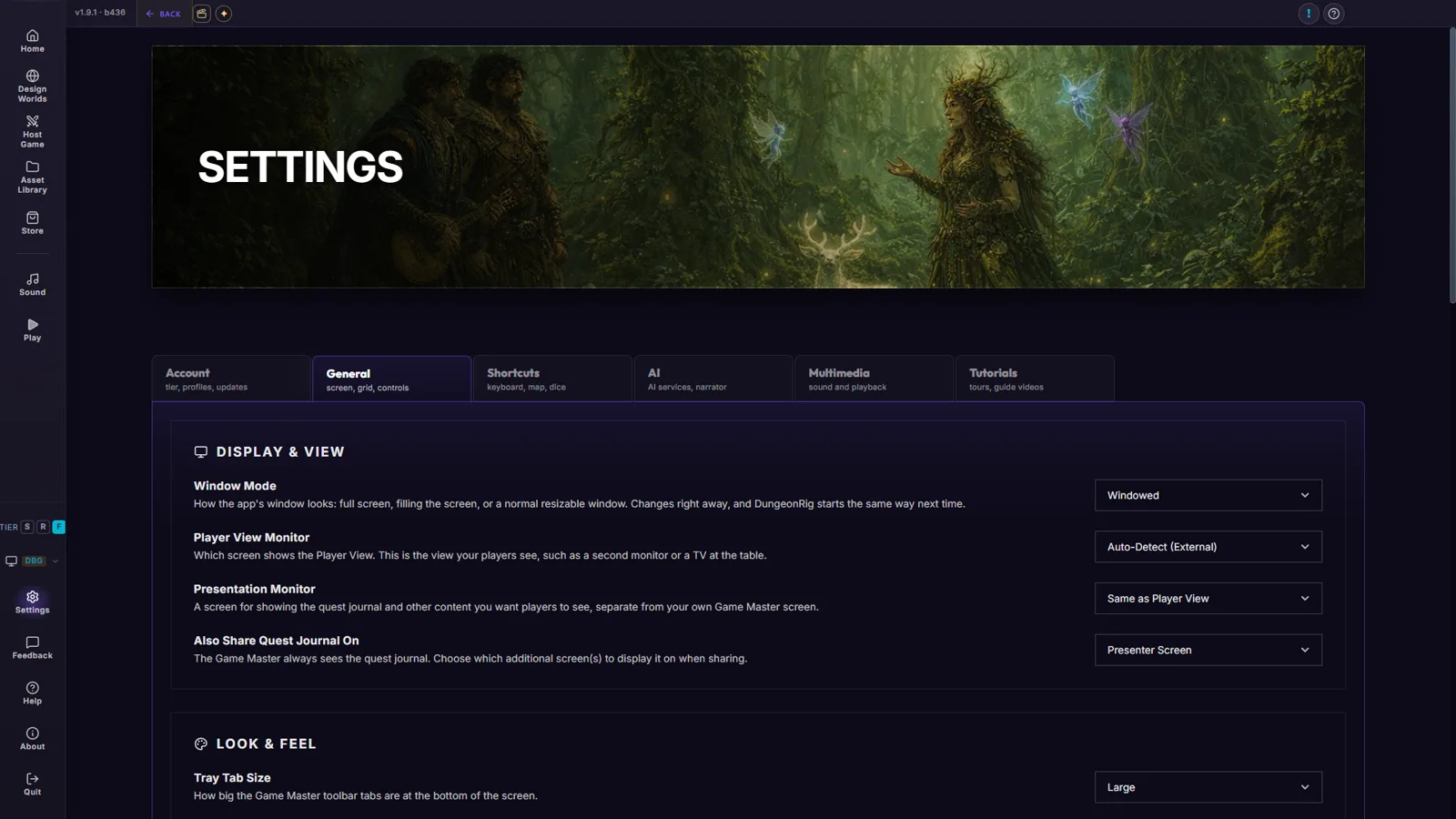This screenshot has width=1456, height=819.
Task: Open Also Share Quest Journal On dropdown
Action: click(x=1208, y=650)
